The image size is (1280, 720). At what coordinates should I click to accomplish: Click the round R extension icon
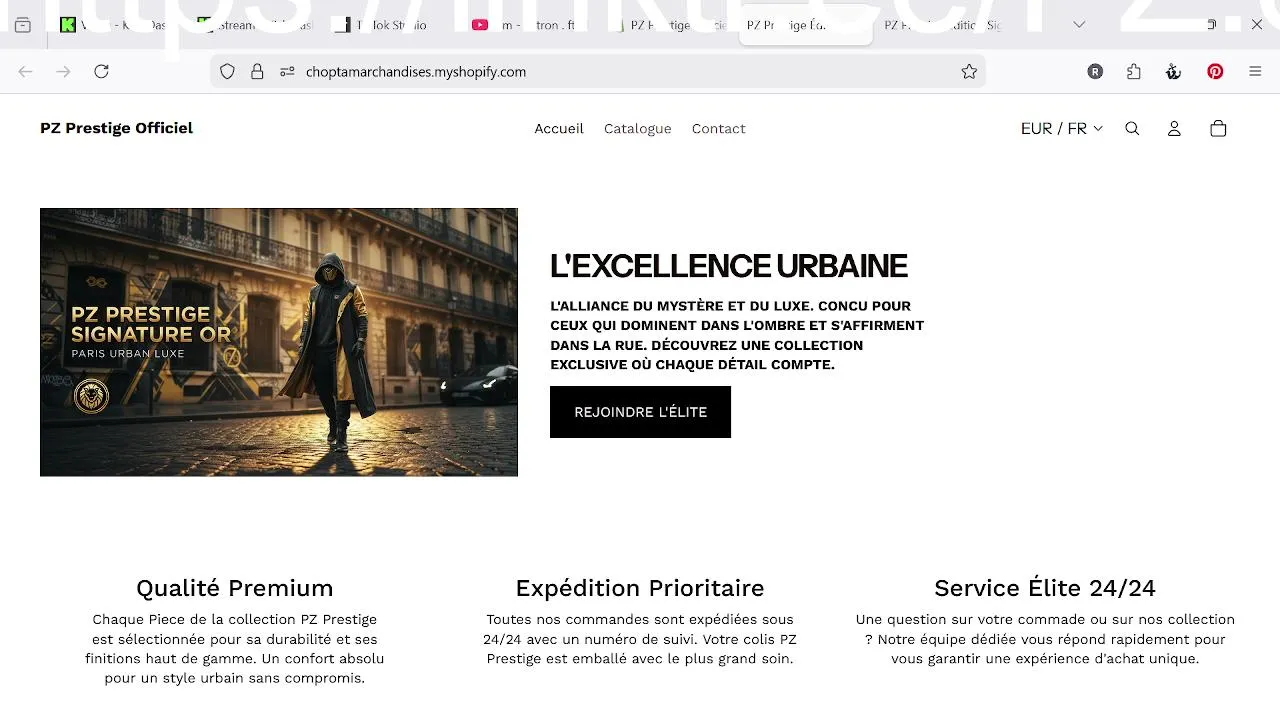[x=1095, y=71]
